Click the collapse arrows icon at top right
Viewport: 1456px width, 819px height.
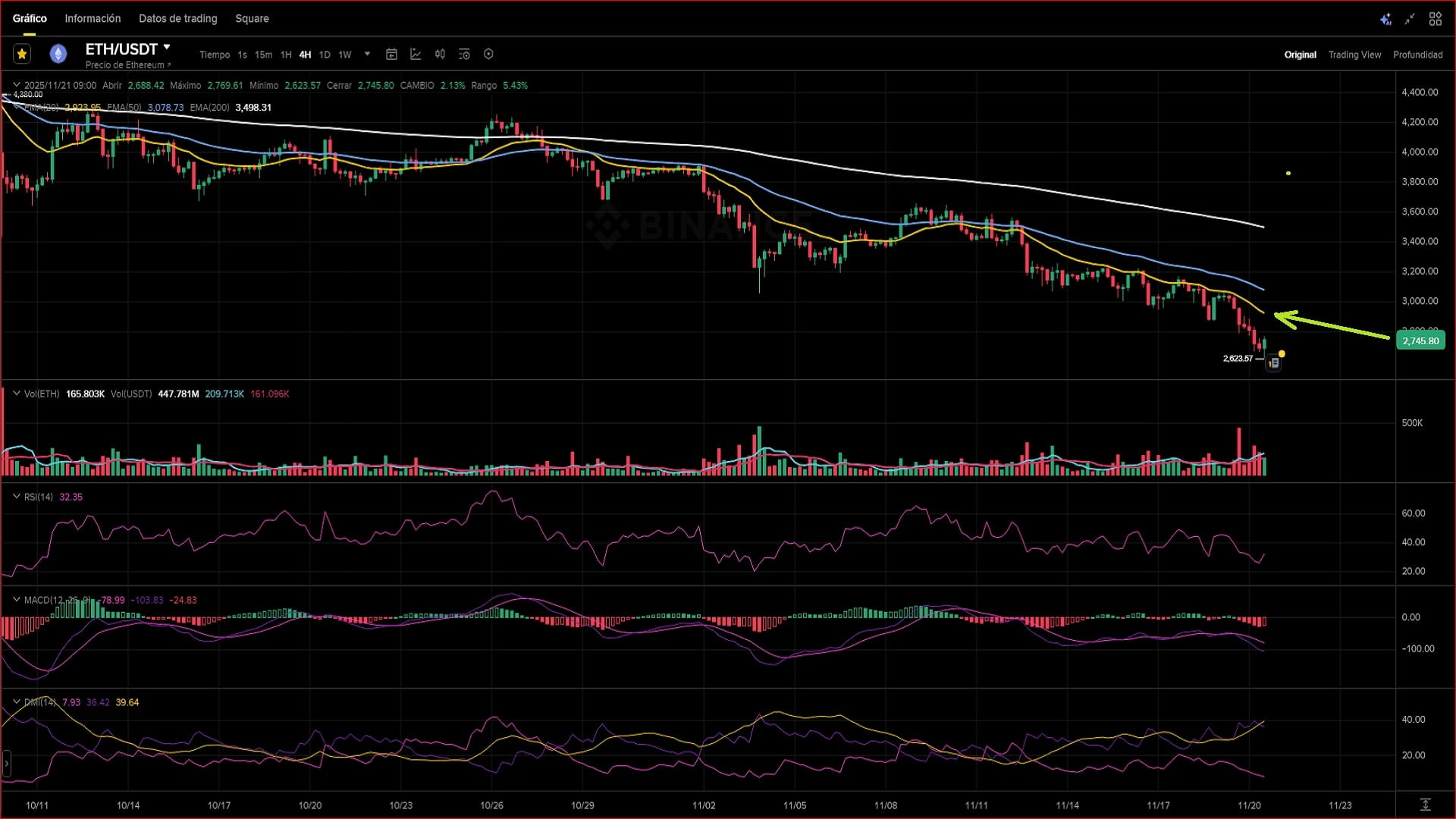[1410, 19]
